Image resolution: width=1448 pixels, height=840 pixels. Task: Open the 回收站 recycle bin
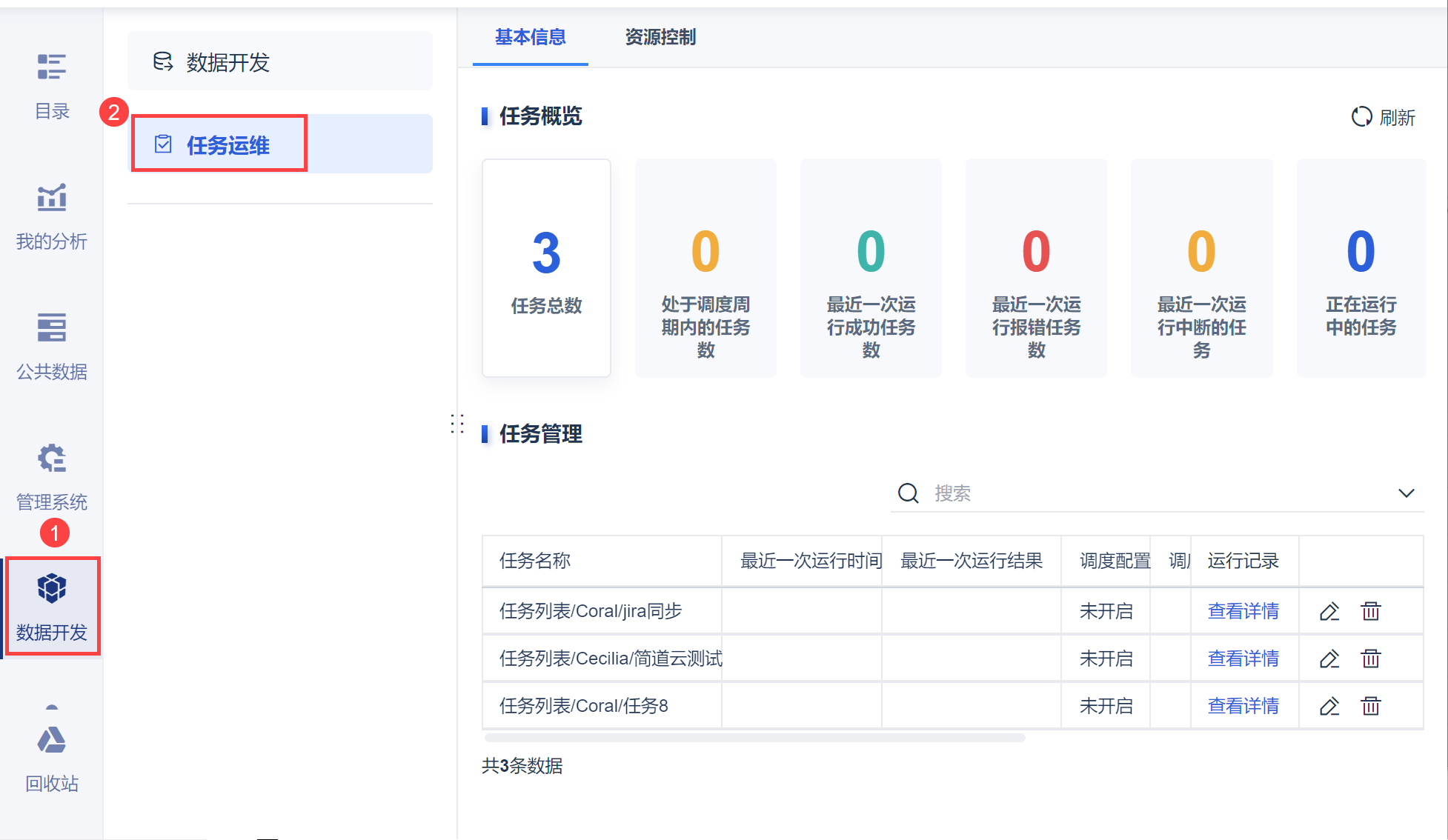[51, 740]
